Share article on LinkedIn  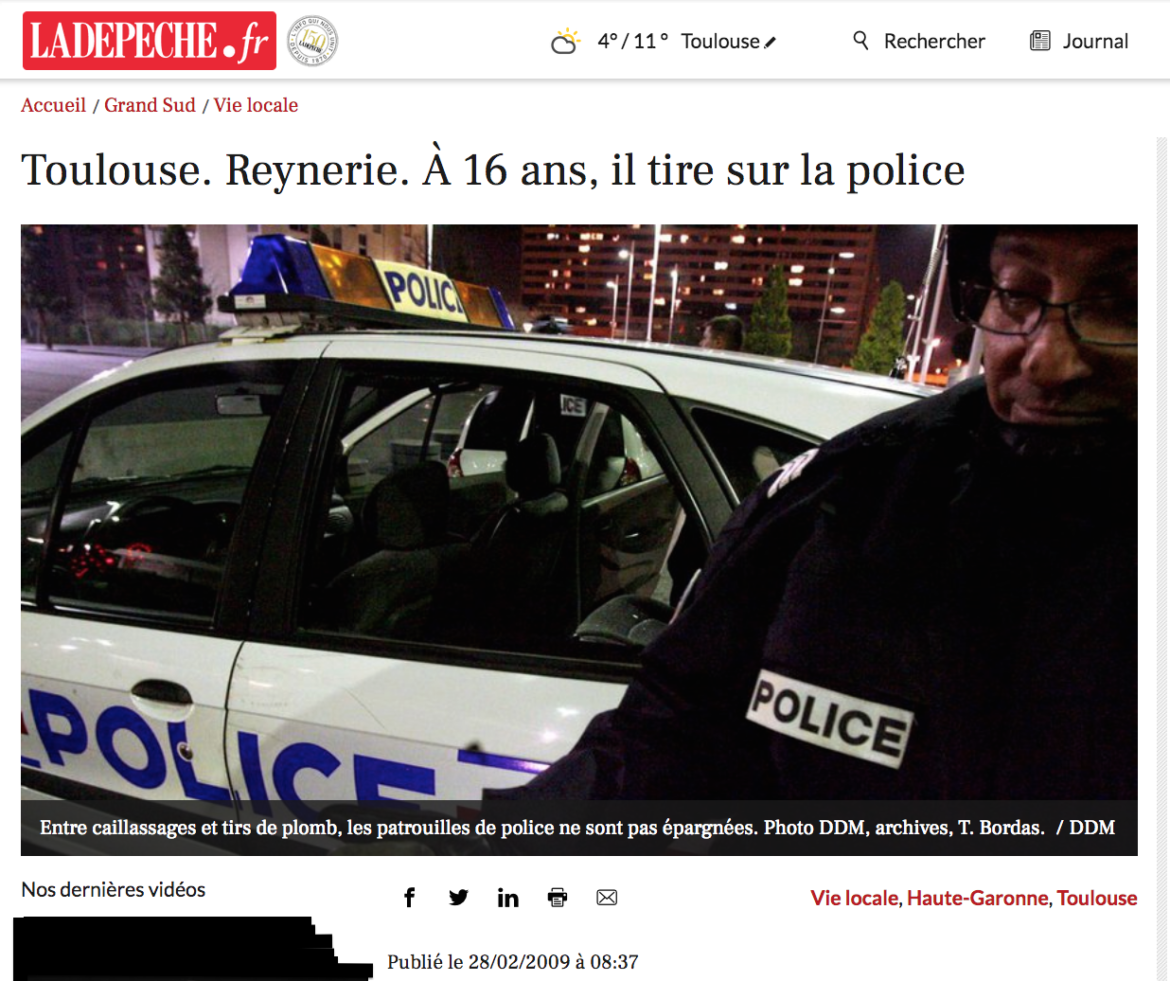(x=508, y=897)
